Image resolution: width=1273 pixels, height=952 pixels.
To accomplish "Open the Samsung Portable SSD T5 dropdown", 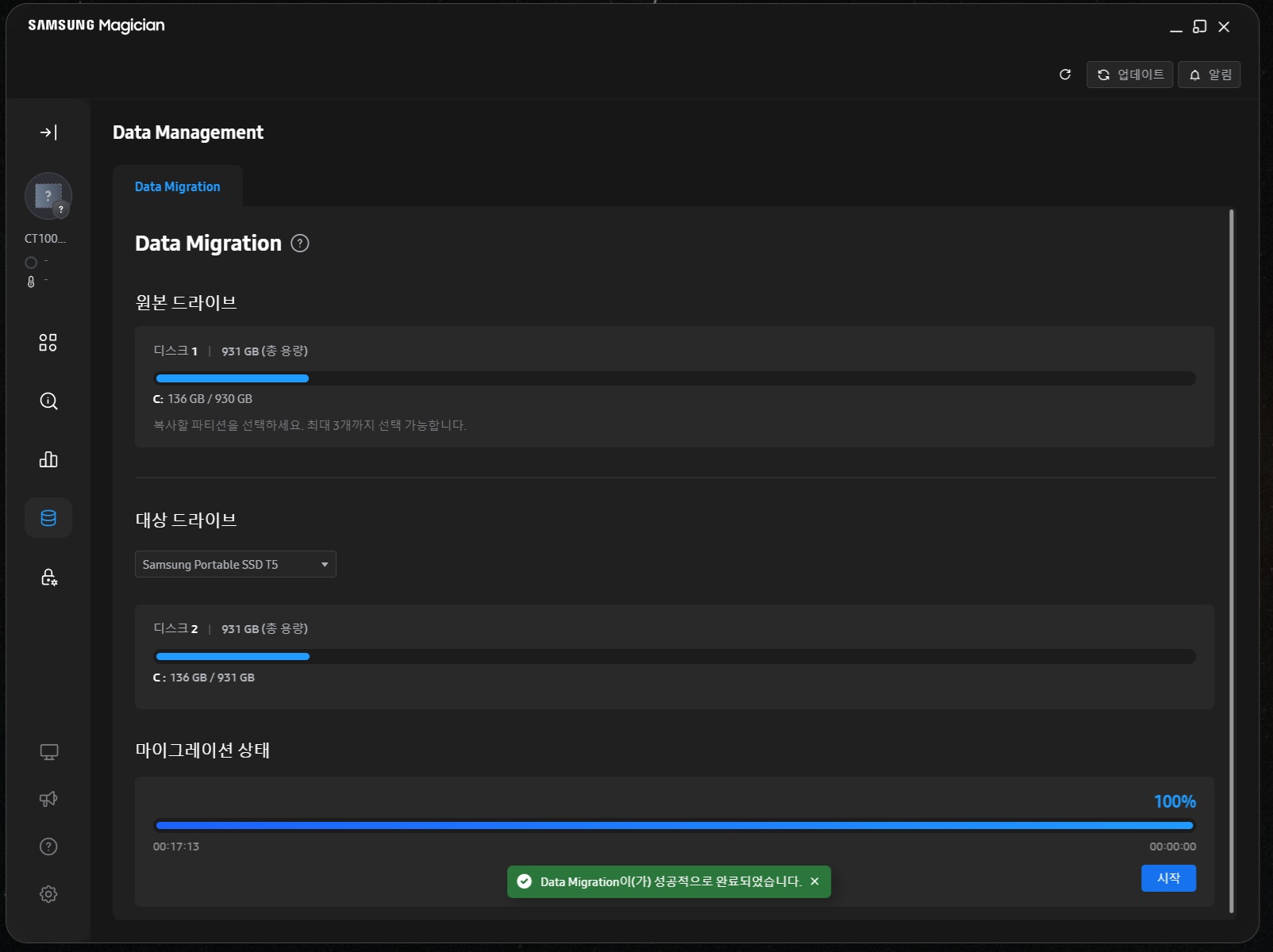I will pyautogui.click(x=236, y=564).
